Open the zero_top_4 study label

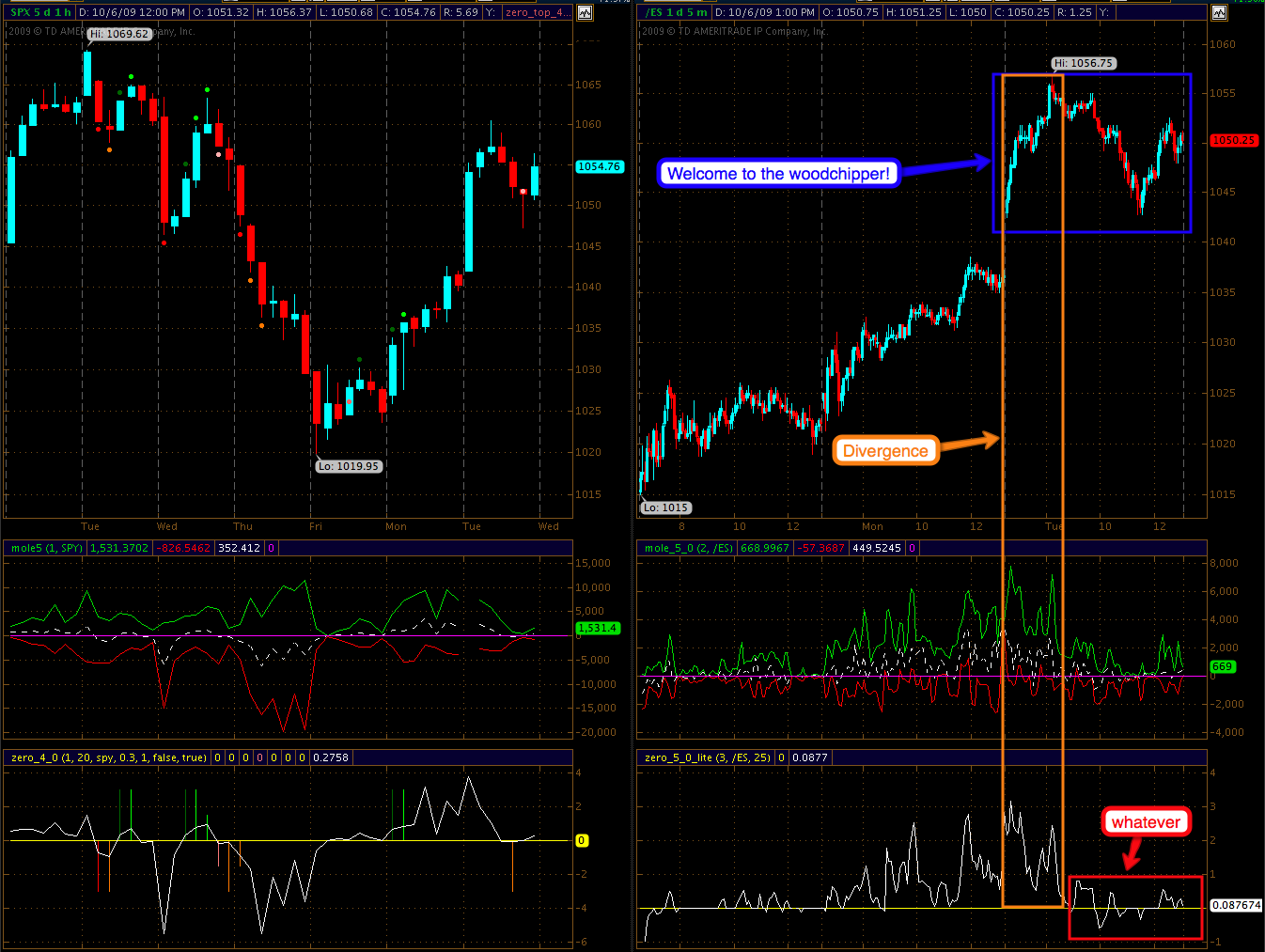(x=536, y=12)
